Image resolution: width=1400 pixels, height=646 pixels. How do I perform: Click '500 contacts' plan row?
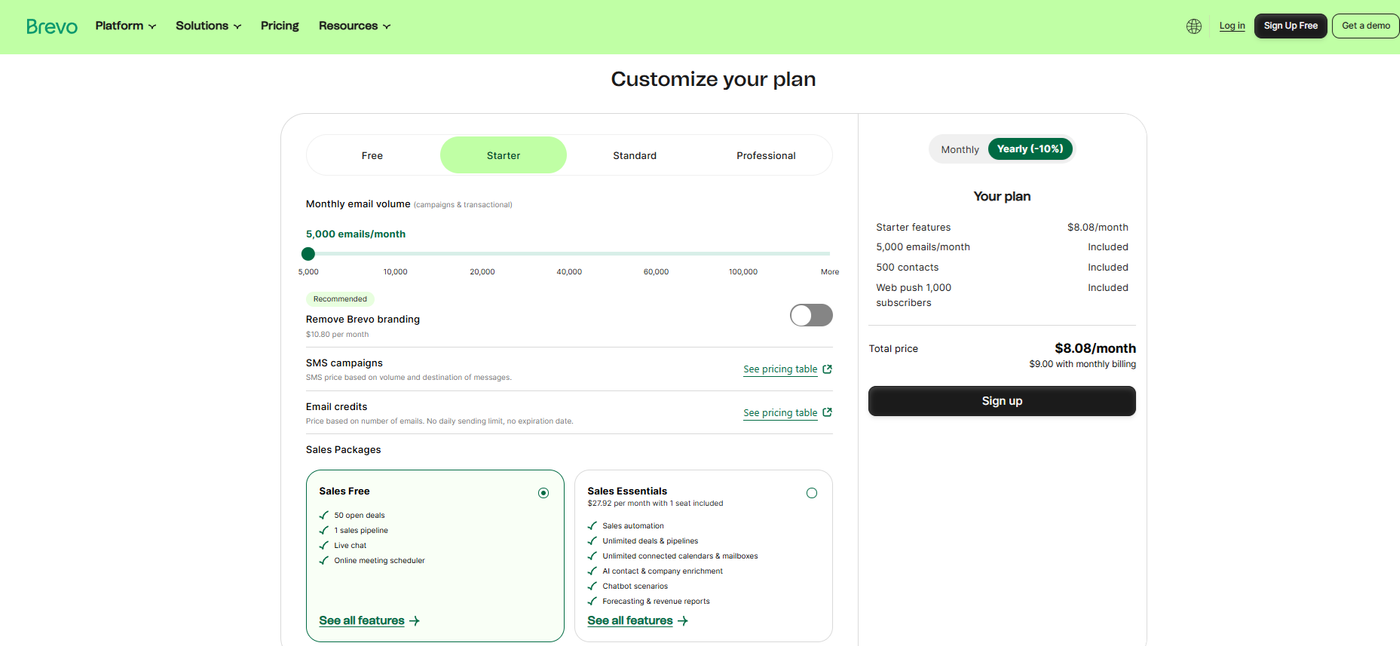tap(1002, 267)
